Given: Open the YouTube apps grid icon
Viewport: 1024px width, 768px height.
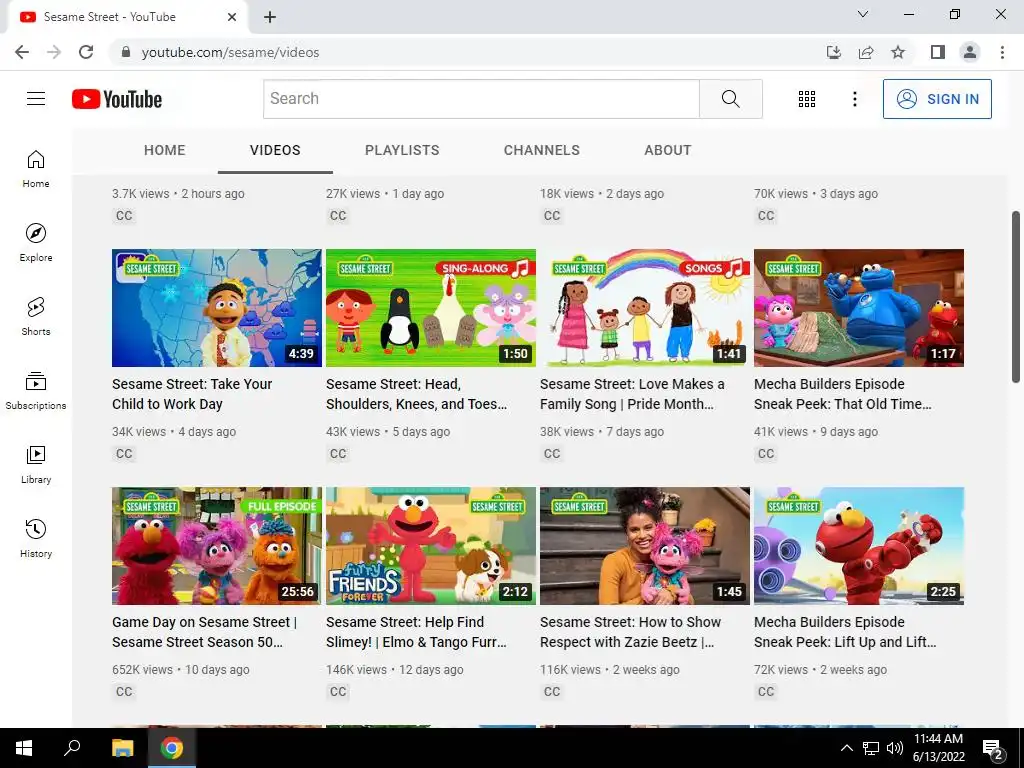Looking at the screenshot, I should click(x=807, y=99).
